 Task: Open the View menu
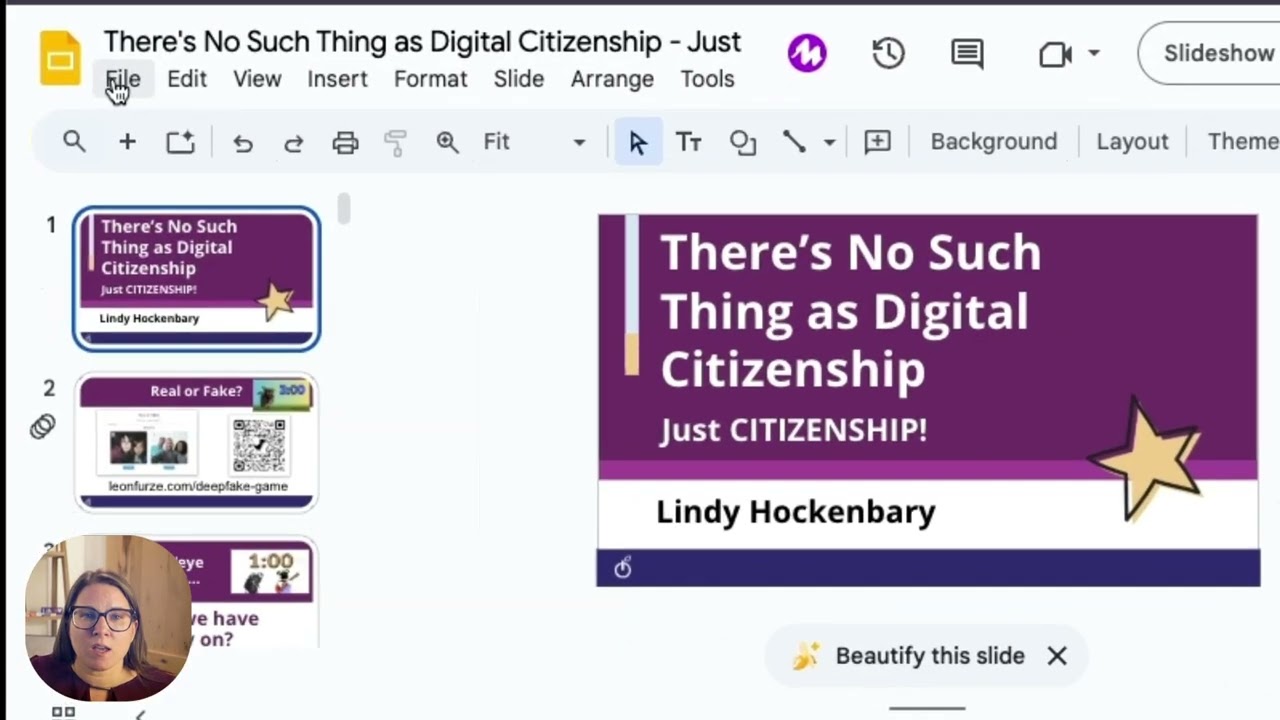[257, 79]
